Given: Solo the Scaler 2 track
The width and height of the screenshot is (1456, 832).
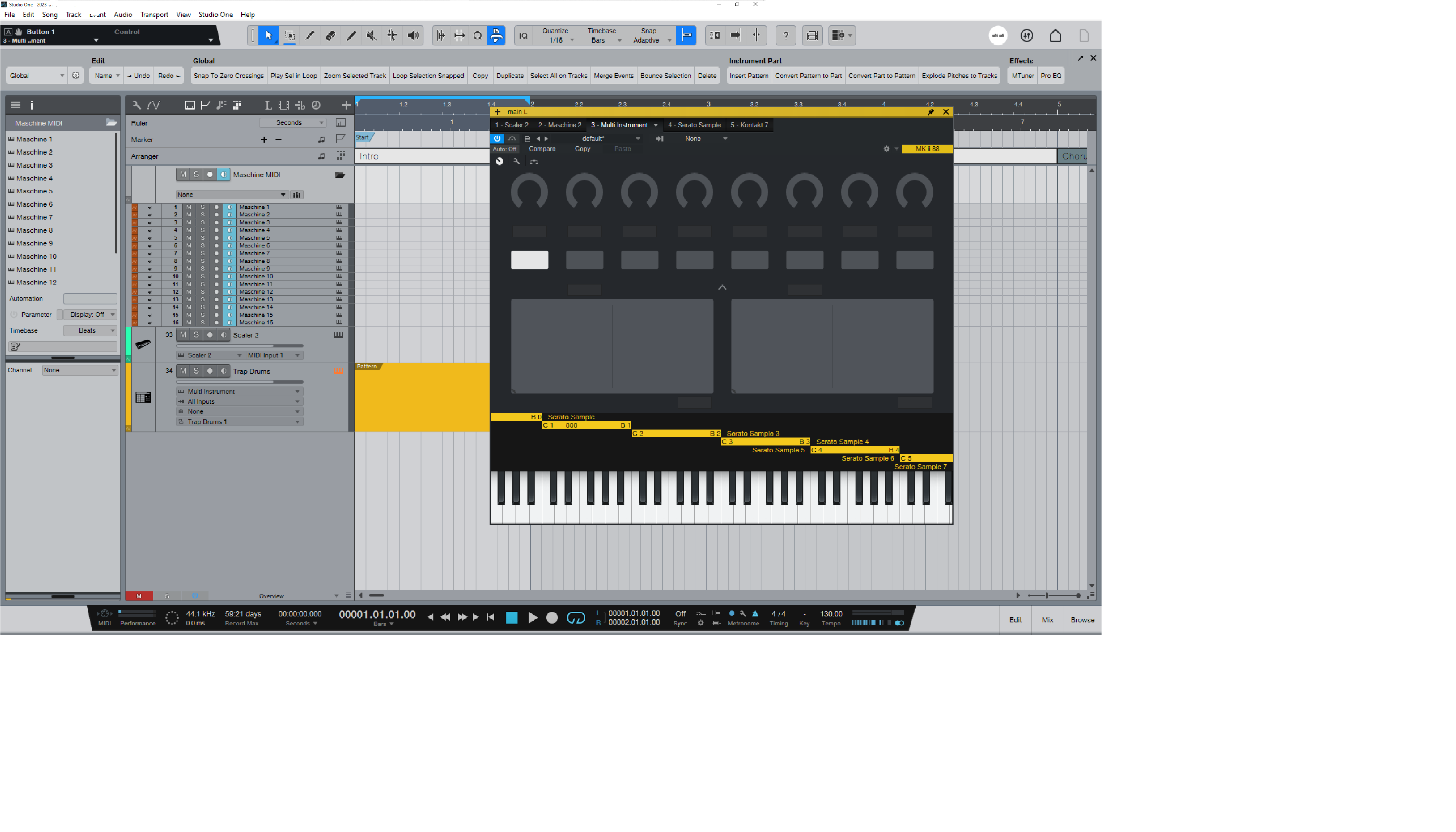Looking at the screenshot, I should point(196,336).
